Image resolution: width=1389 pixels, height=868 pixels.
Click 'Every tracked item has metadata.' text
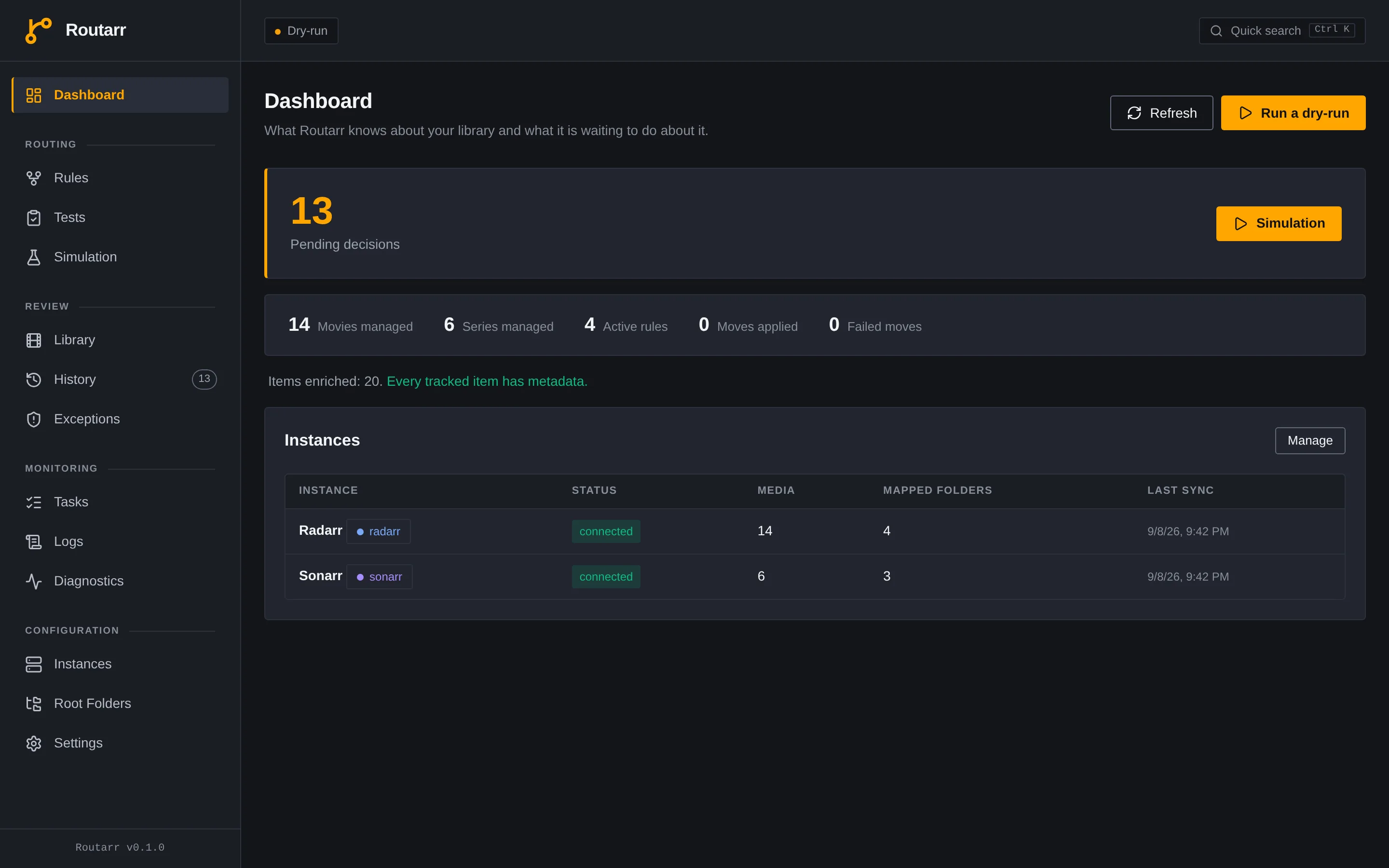click(487, 381)
